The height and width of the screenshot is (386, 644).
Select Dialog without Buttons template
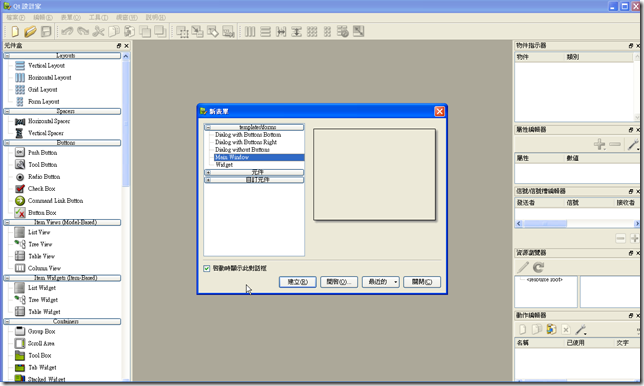point(242,150)
